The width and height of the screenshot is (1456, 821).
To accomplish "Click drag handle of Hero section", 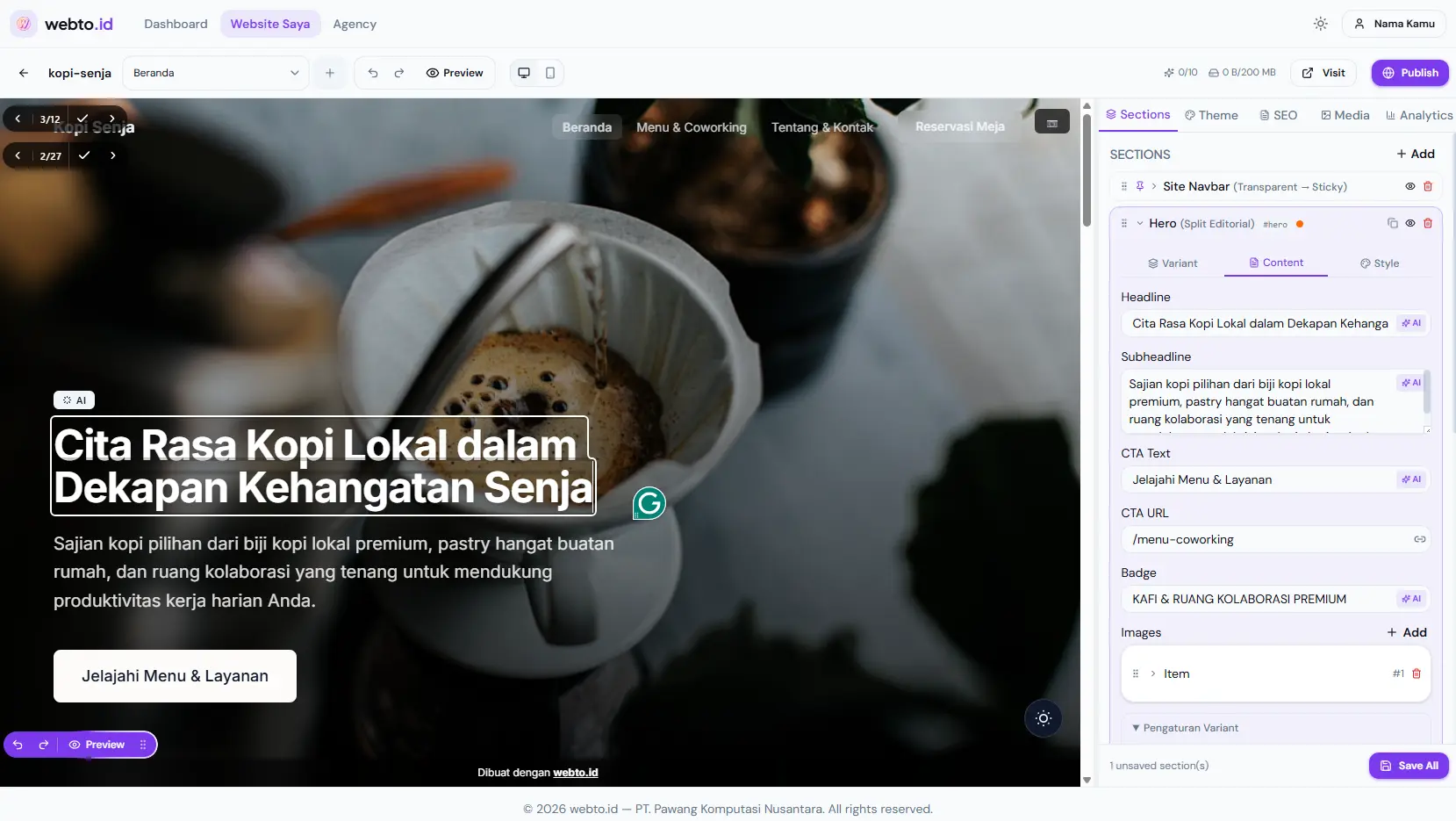I will coord(1124,223).
